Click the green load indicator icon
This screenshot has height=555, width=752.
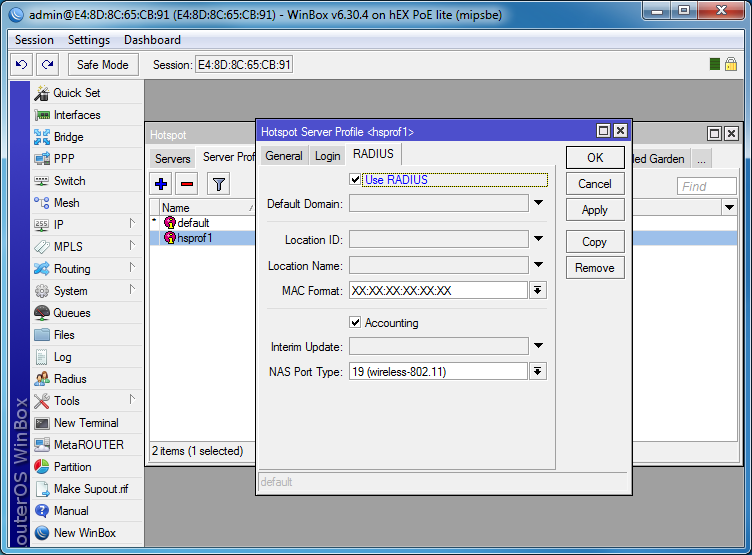(715, 64)
